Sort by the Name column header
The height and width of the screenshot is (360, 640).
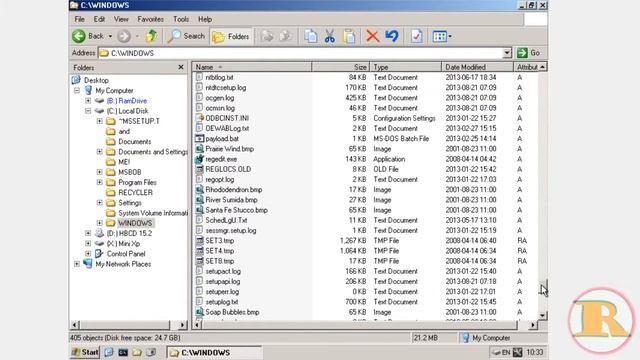(x=251, y=67)
